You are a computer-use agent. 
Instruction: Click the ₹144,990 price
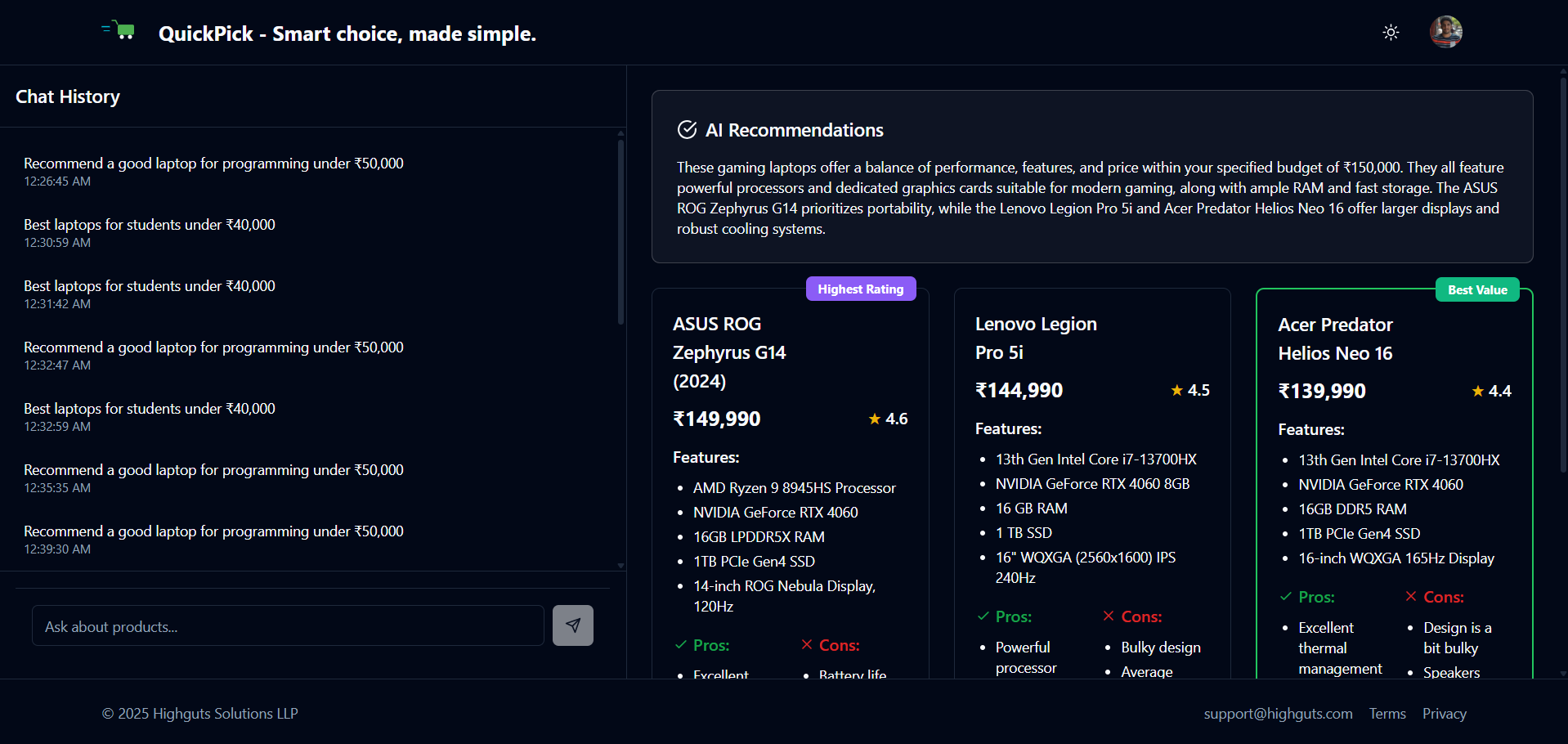pos(1019,390)
